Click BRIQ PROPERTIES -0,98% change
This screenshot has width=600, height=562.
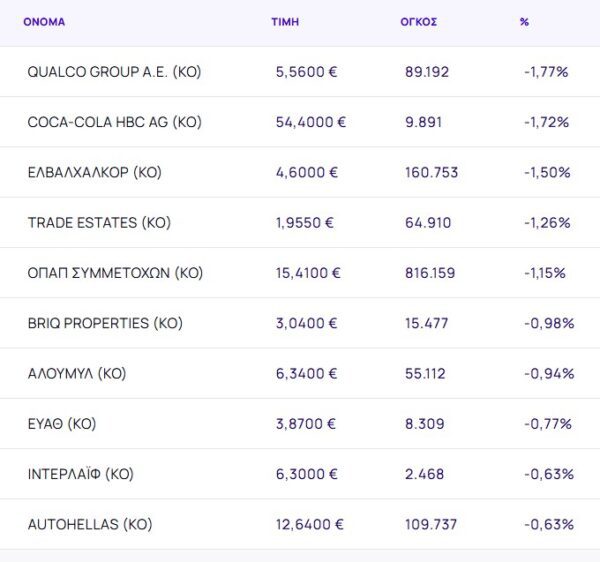click(x=548, y=323)
